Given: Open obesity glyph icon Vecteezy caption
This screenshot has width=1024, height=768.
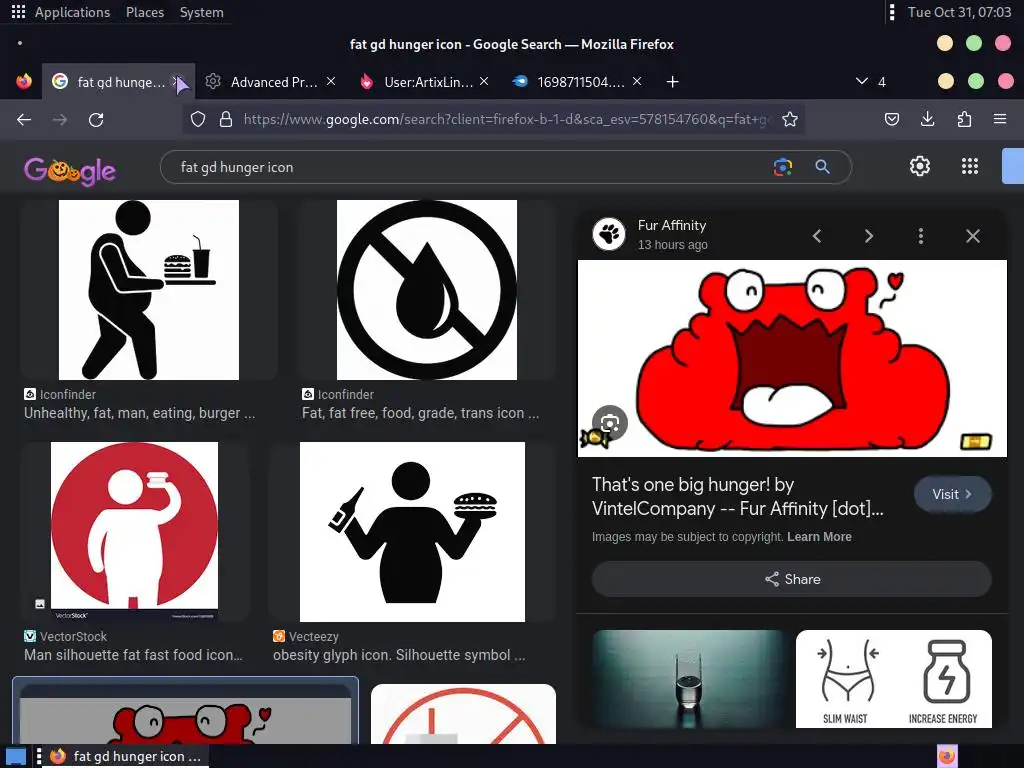Looking at the screenshot, I should tap(399, 654).
